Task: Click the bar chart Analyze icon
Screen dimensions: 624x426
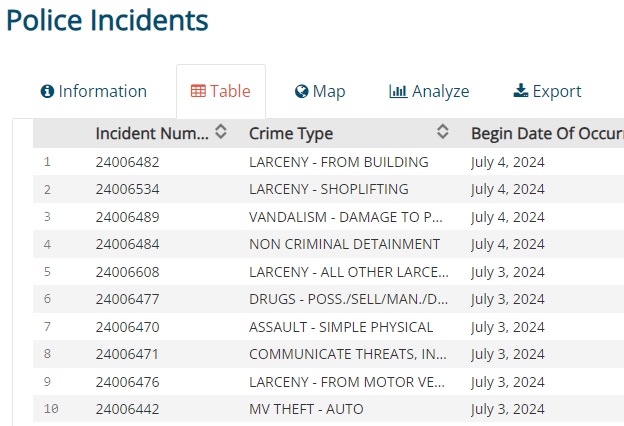Action: tap(398, 91)
